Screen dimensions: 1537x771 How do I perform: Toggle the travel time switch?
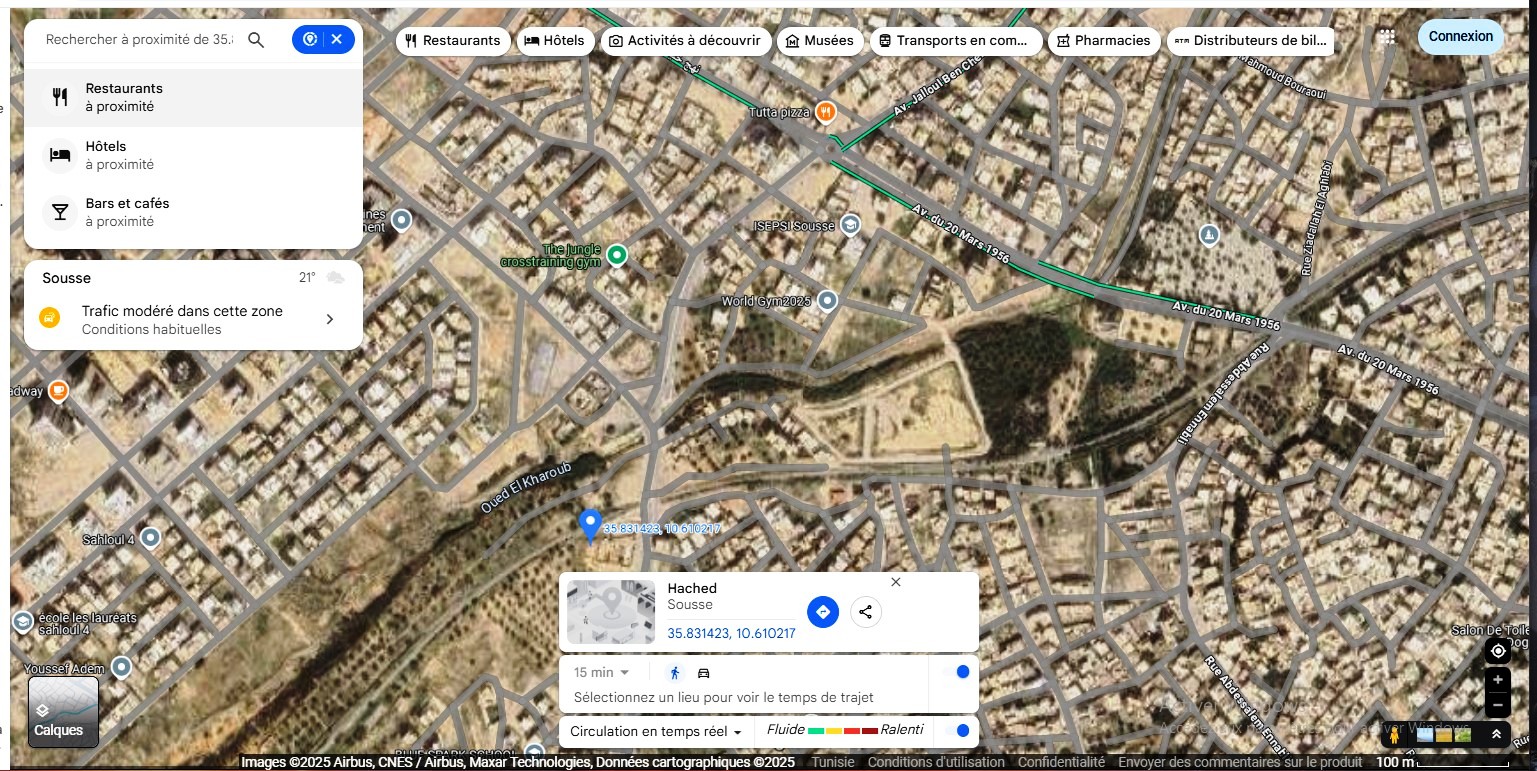tap(957, 672)
